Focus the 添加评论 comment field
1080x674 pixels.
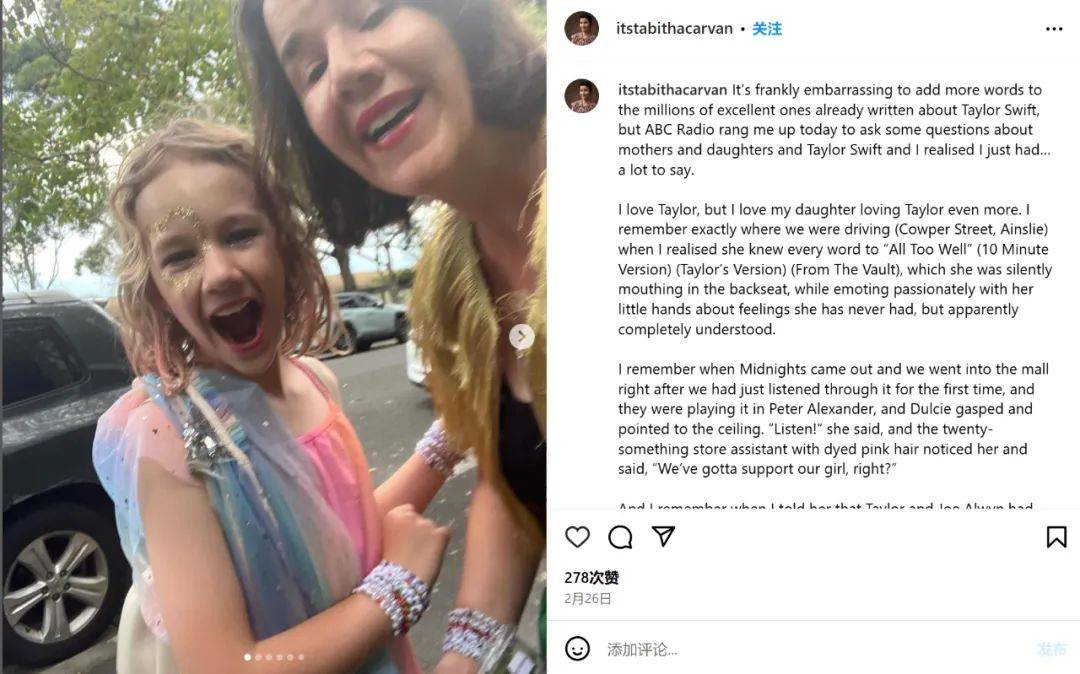tap(813, 649)
